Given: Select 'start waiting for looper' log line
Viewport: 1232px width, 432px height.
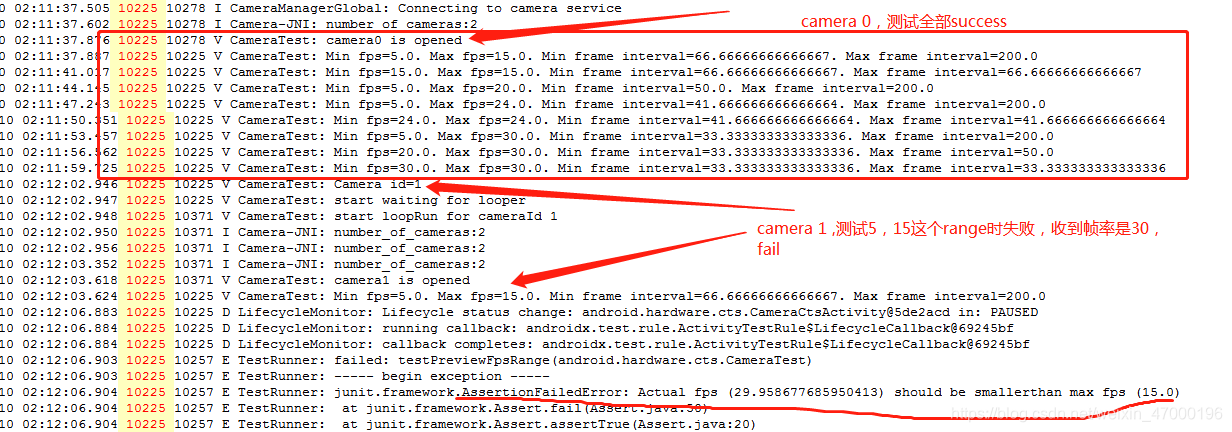Looking at the screenshot, I should (x=263, y=201).
